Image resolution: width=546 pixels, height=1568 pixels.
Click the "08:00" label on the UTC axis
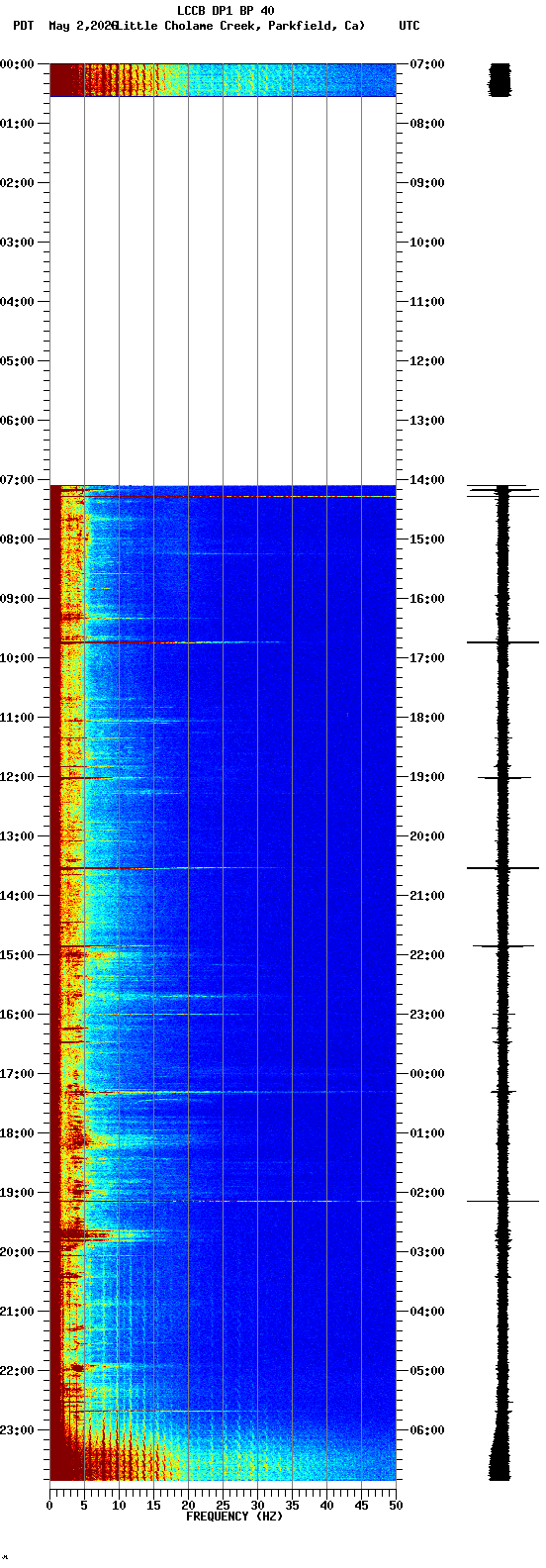(426, 124)
